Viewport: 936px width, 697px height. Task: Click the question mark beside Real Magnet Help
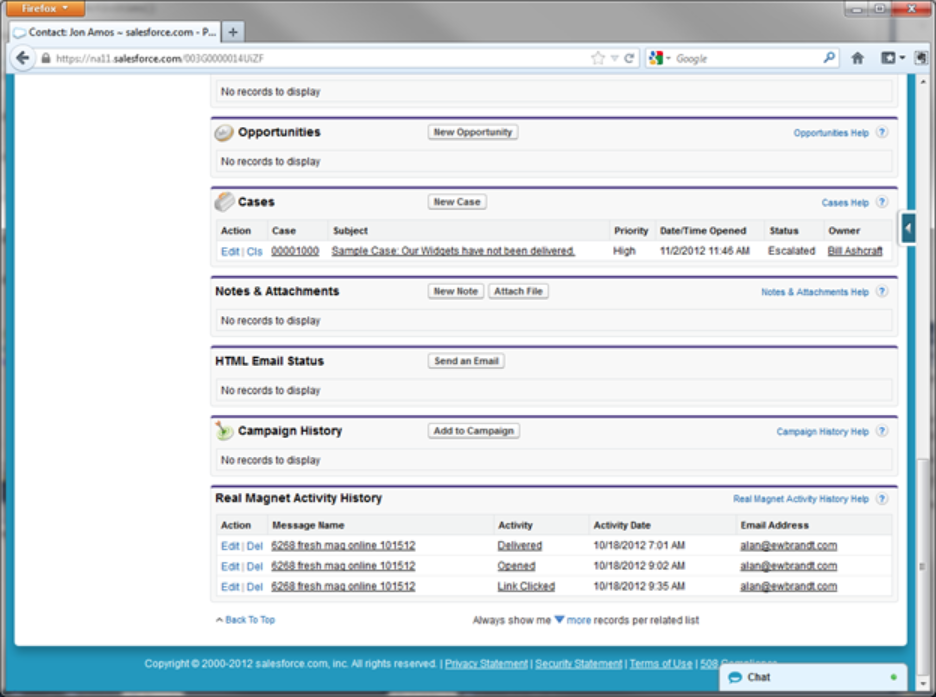coord(882,499)
